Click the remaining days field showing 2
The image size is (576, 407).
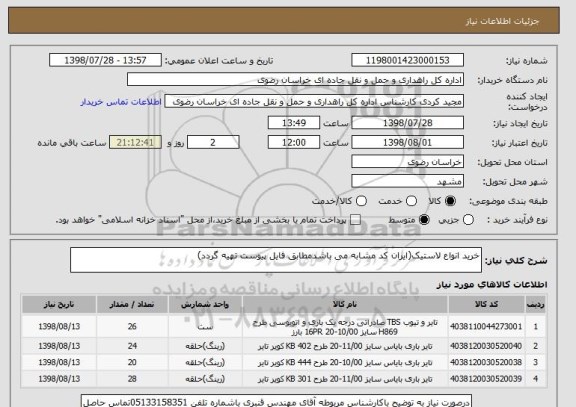point(213,142)
